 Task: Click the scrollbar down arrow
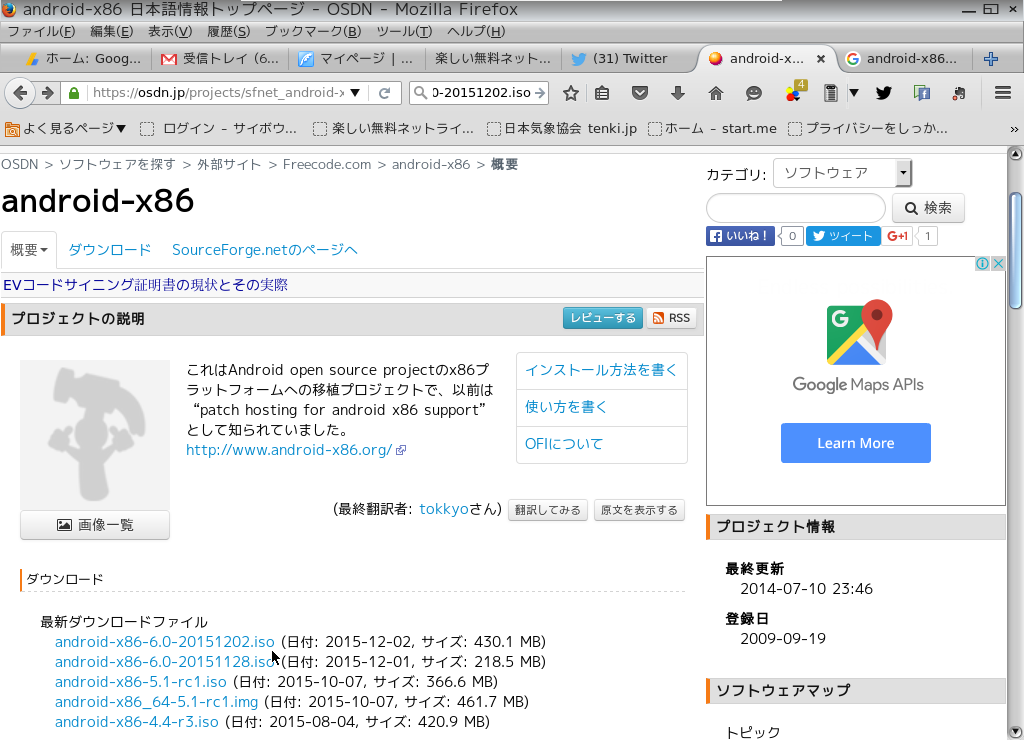pyautogui.click(x=1015, y=732)
